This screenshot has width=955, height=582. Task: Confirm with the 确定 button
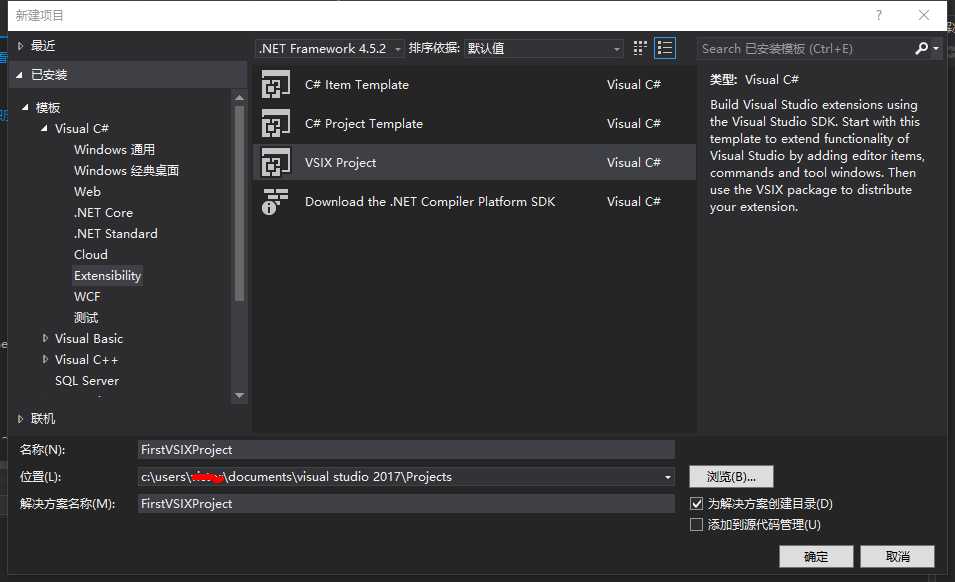coord(816,556)
